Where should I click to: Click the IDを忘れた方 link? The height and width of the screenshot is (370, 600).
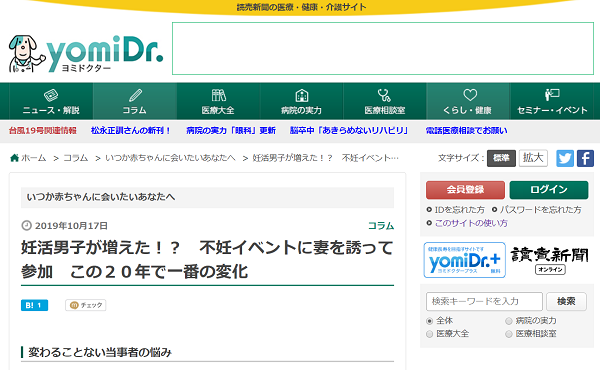pos(460,210)
